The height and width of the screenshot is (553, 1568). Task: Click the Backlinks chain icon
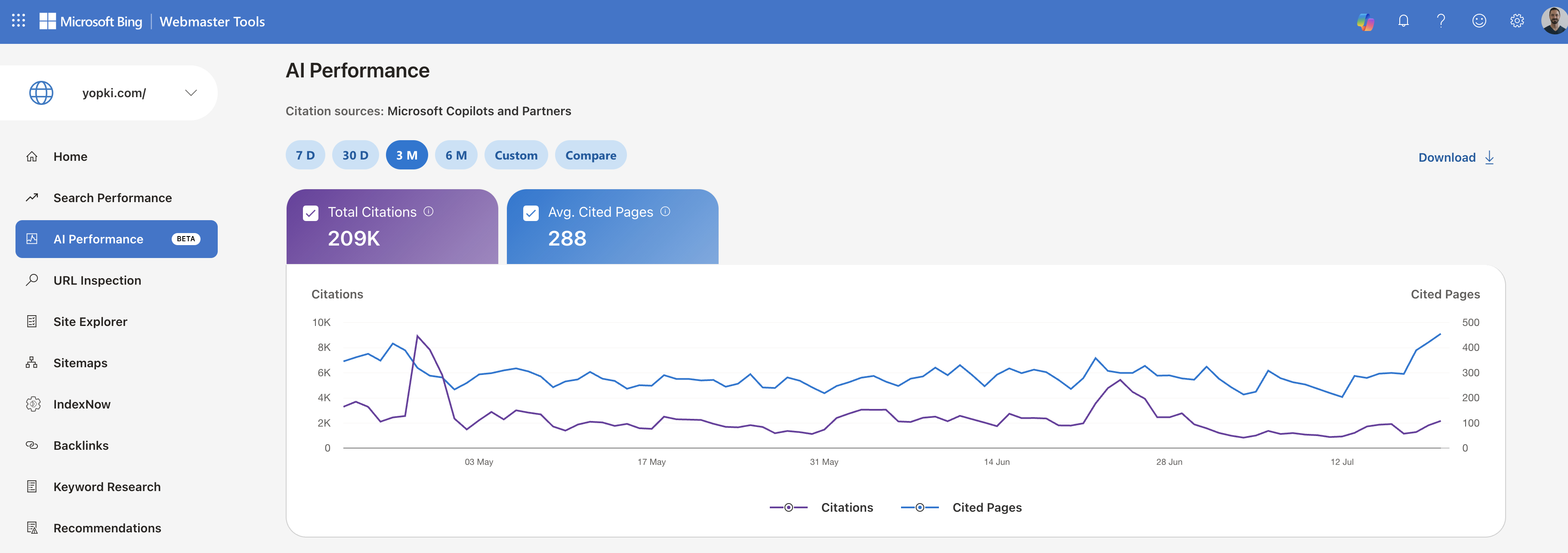coord(32,445)
